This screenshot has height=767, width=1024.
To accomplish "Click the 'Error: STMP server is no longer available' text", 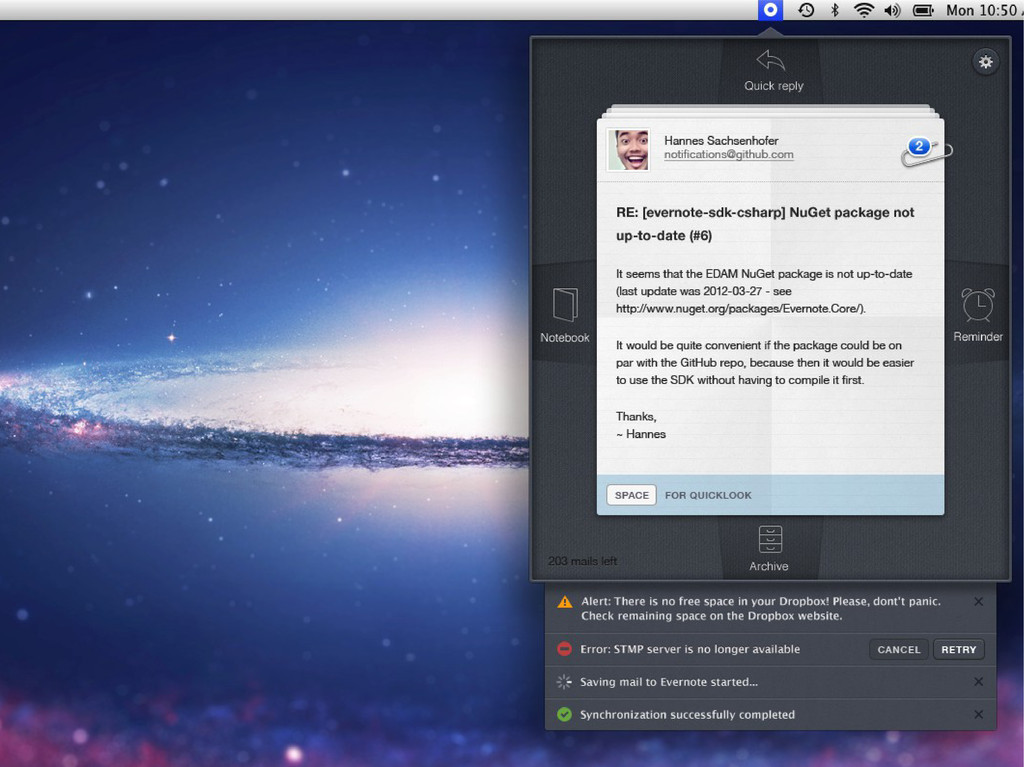I will pyautogui.click(x=690, y=649).
